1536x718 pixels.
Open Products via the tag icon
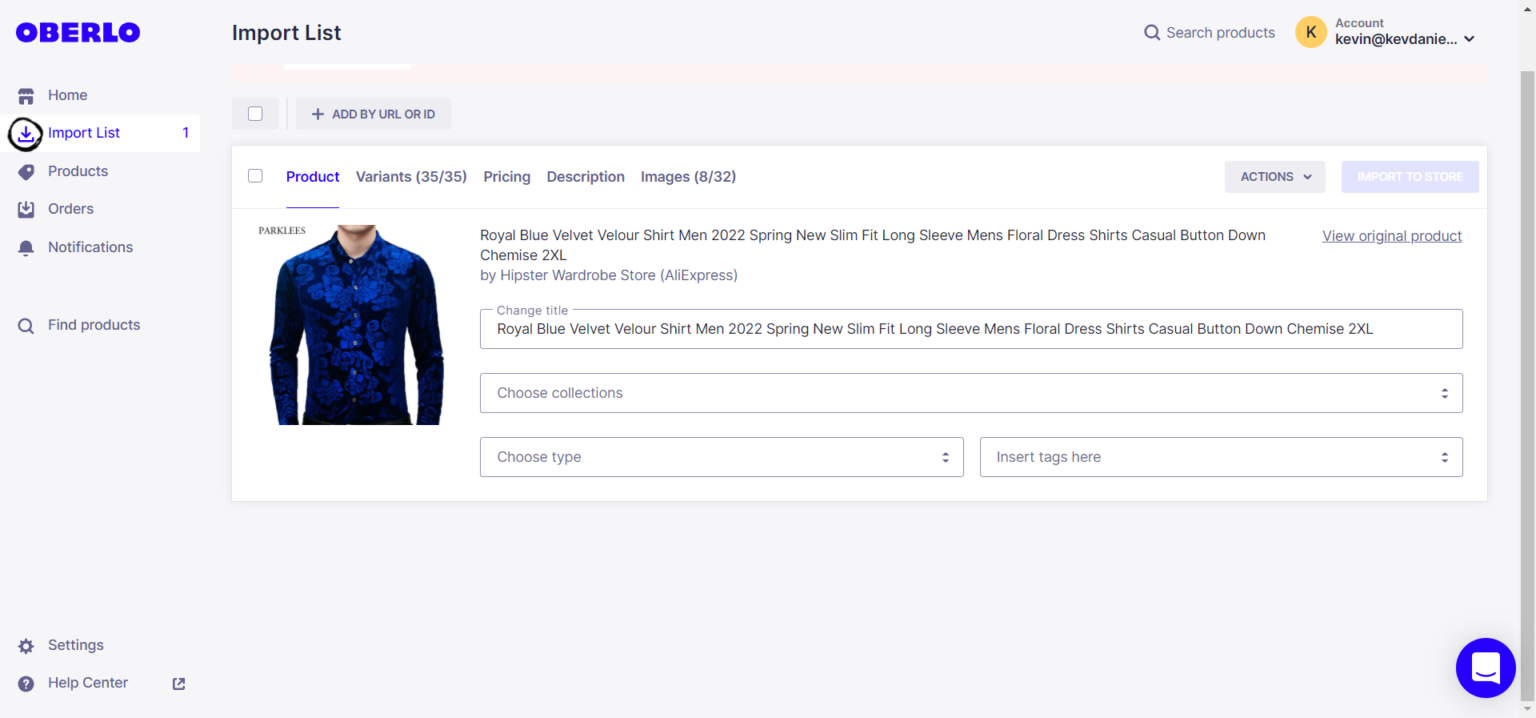pos(26,172)
